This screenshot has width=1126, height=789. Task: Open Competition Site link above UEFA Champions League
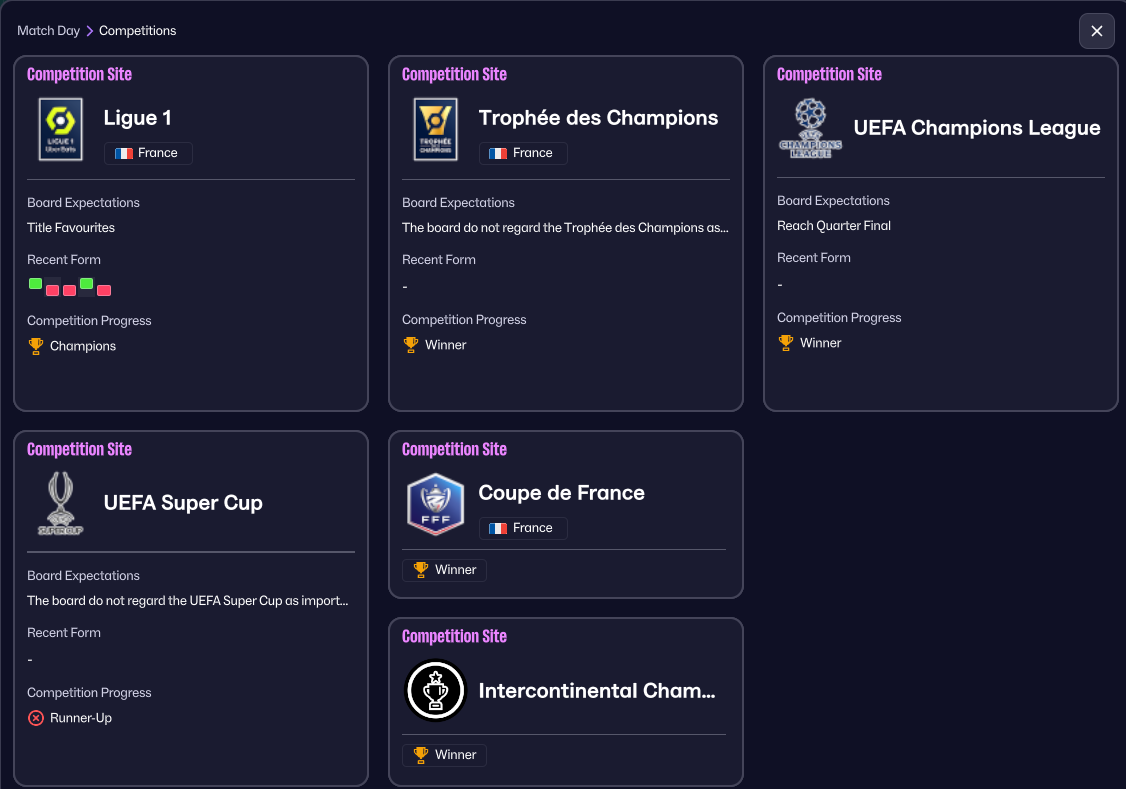829,75
